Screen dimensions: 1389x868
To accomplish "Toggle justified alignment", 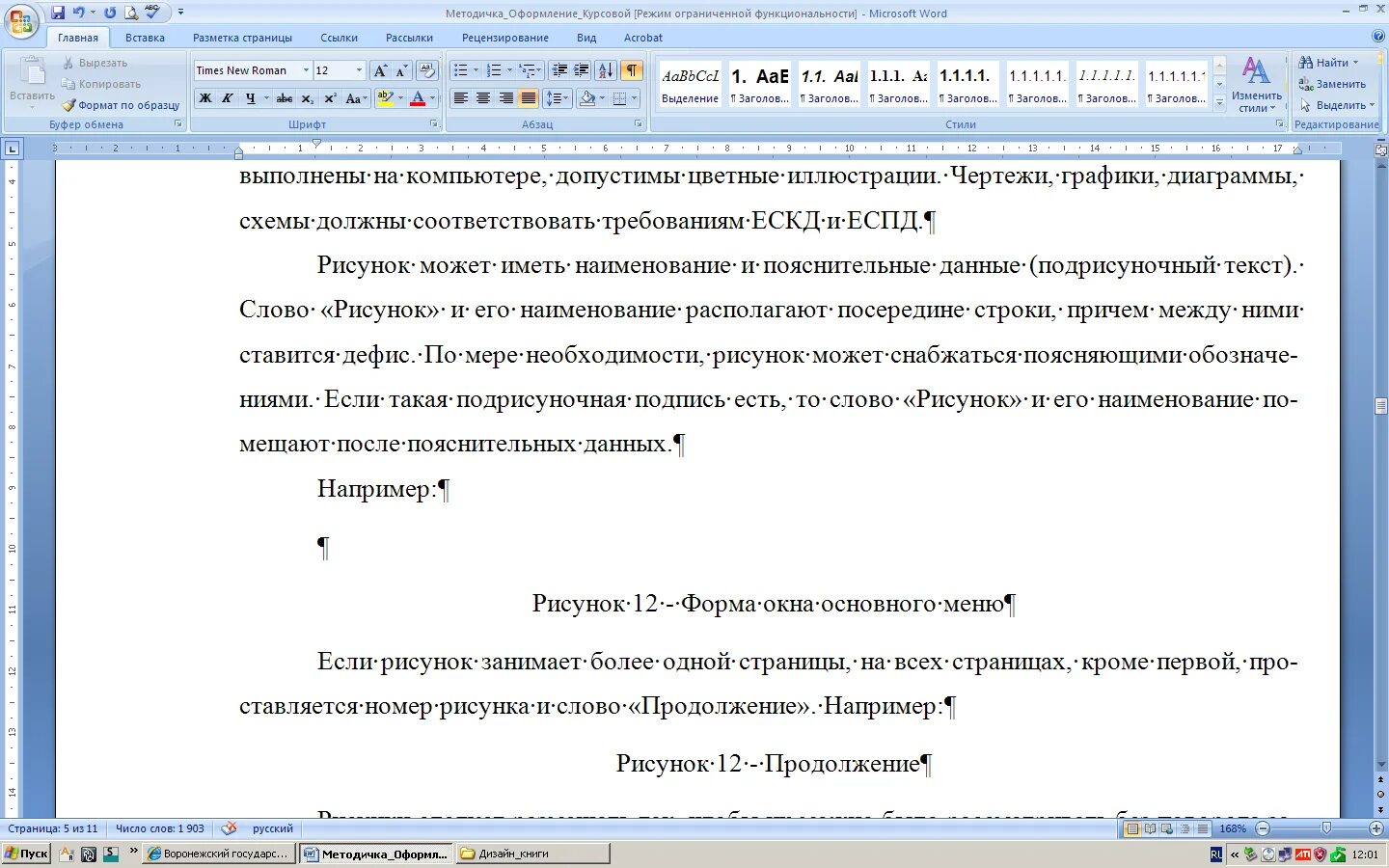I will coord(528,98).
